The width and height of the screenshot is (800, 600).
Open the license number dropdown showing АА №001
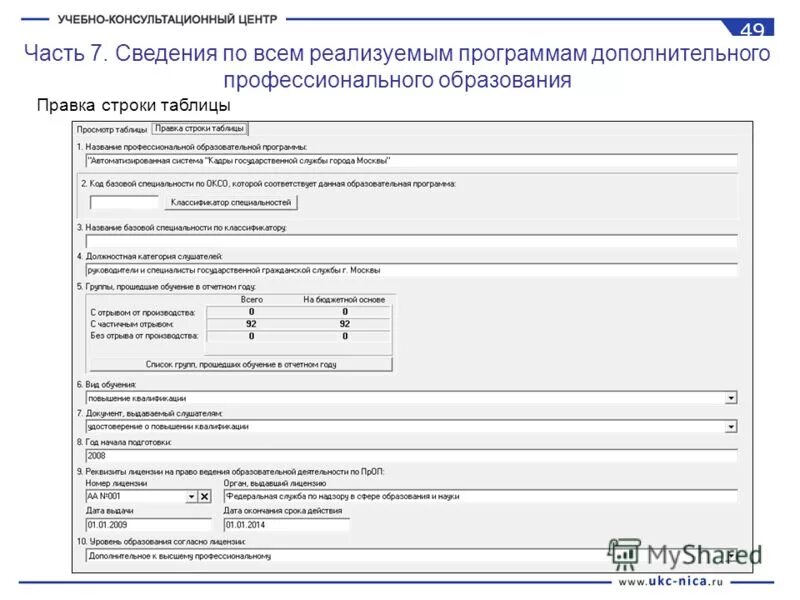coord(193,495)
